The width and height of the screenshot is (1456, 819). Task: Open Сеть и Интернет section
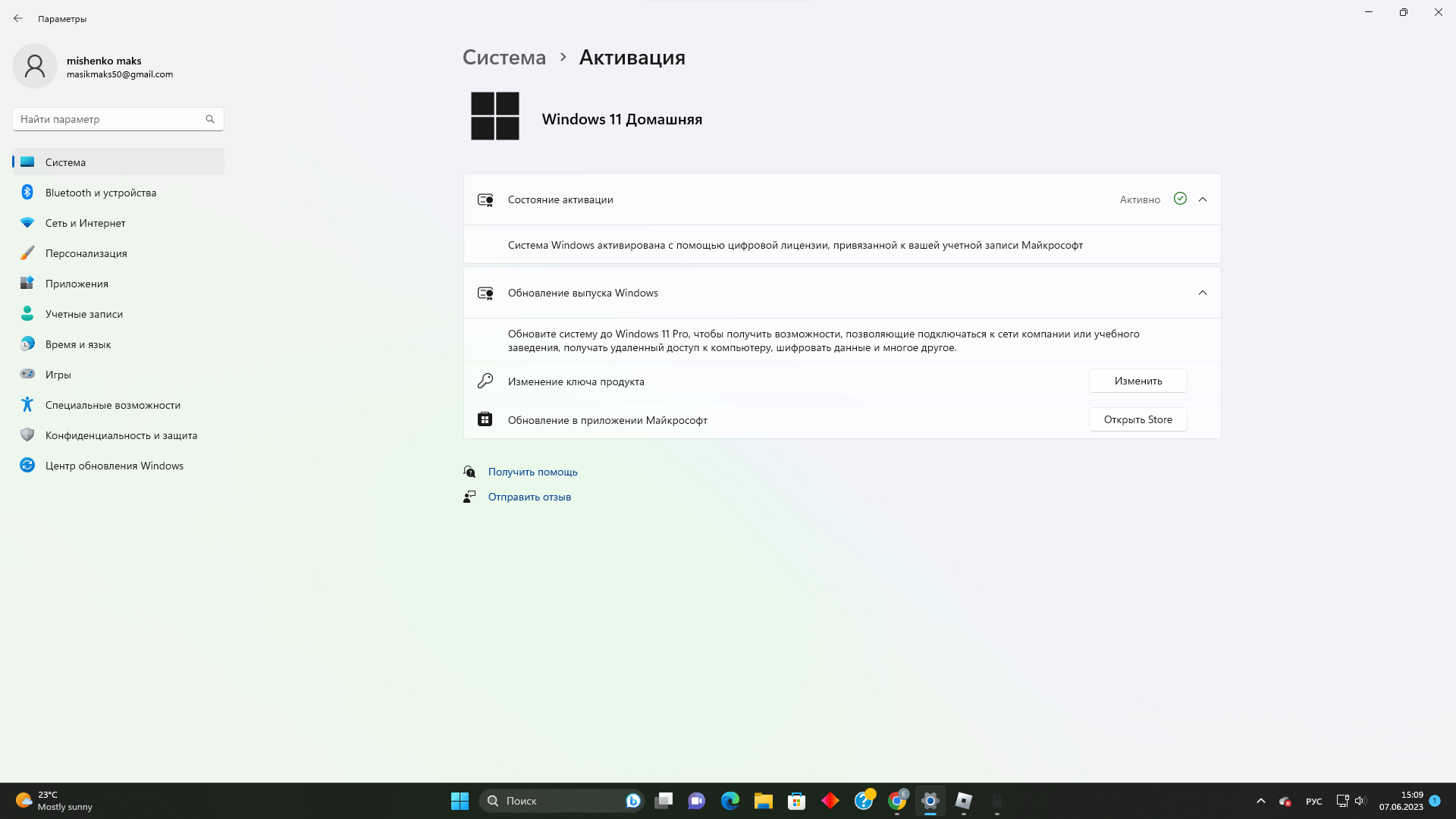pos(118,223)
